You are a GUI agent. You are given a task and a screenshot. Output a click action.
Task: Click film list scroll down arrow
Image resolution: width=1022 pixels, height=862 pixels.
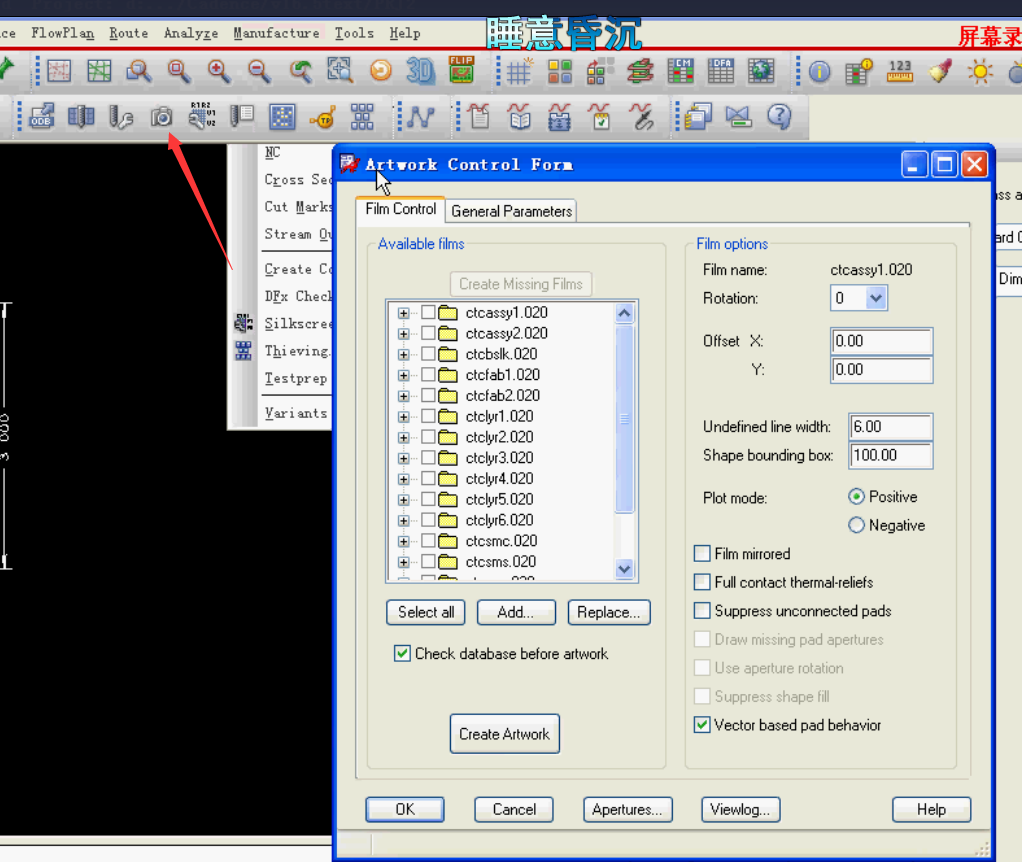pos(624,569)
